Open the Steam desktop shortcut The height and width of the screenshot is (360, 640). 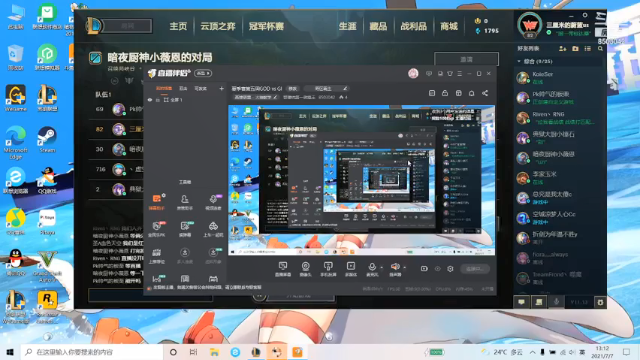[47, 140]
